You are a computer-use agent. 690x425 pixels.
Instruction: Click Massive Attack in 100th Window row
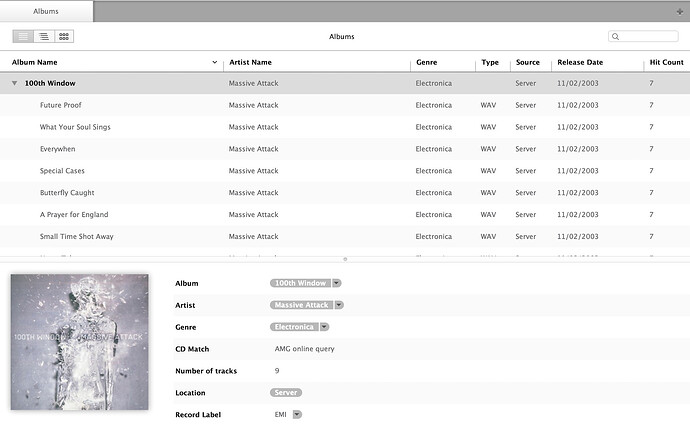pos(253,83)
